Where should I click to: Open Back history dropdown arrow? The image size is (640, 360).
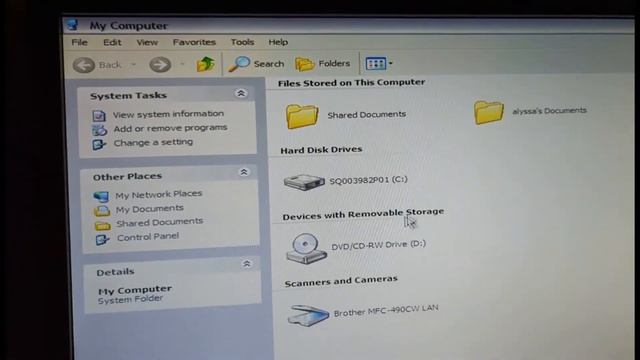pyautogui.click(x=133, y=64)
